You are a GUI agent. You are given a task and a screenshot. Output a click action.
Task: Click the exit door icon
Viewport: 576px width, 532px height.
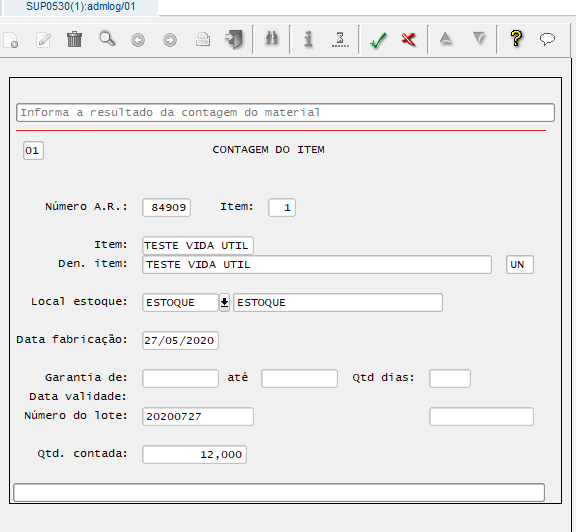pyautogui.click(x=234, y=39)
